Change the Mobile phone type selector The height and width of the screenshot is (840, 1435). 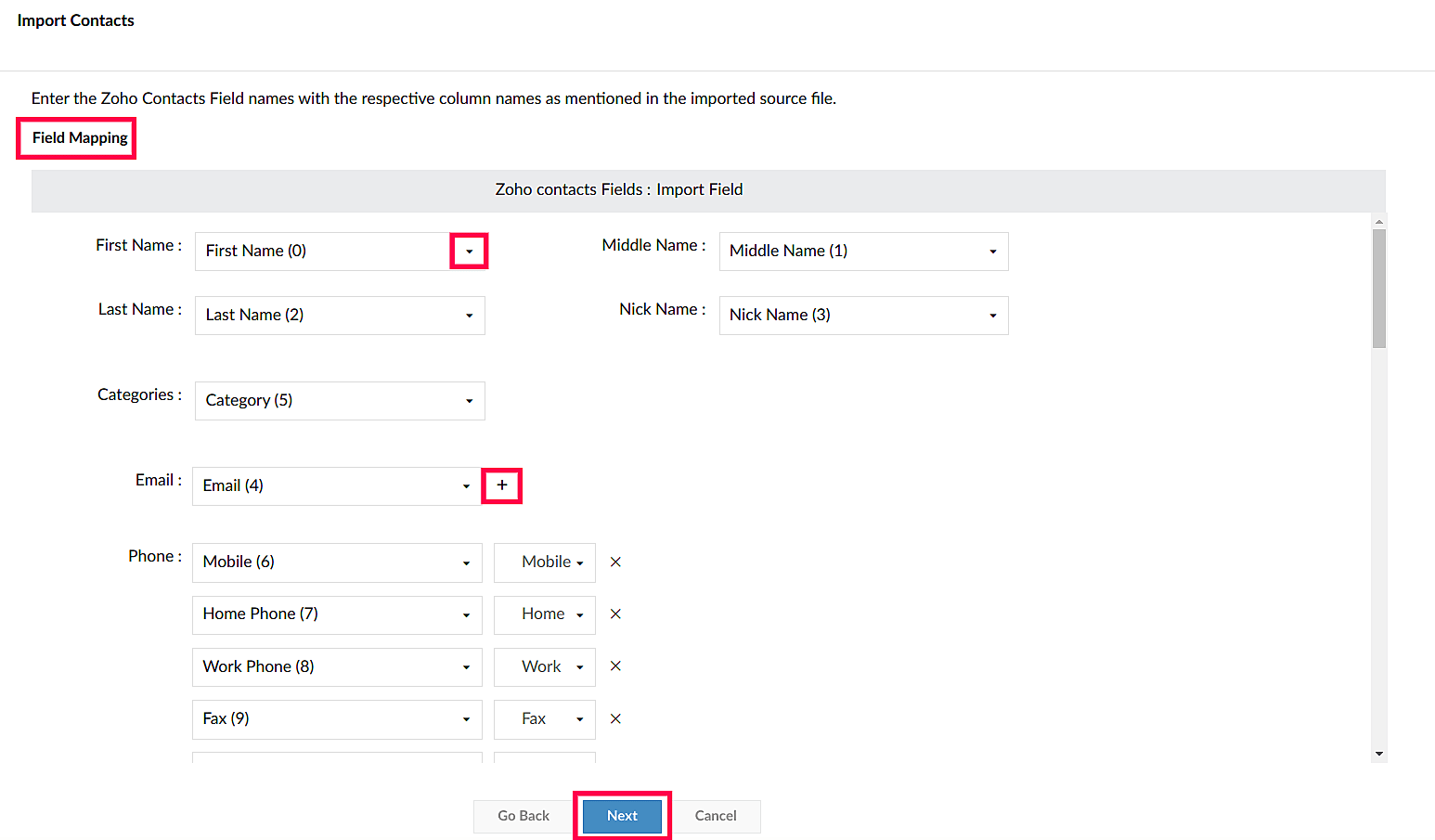tap(545, 562)
